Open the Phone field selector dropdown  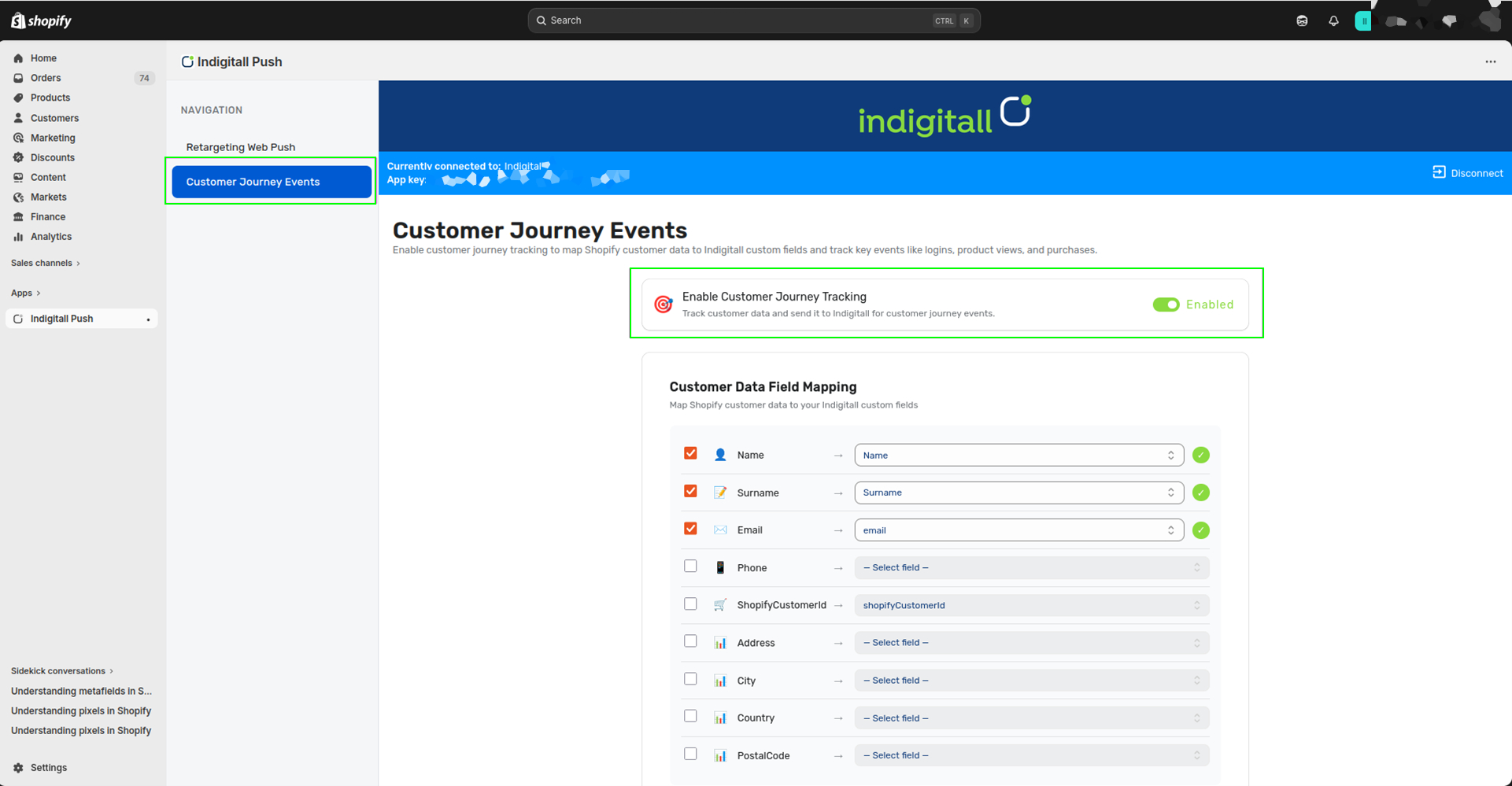[x=1031, y=567]
